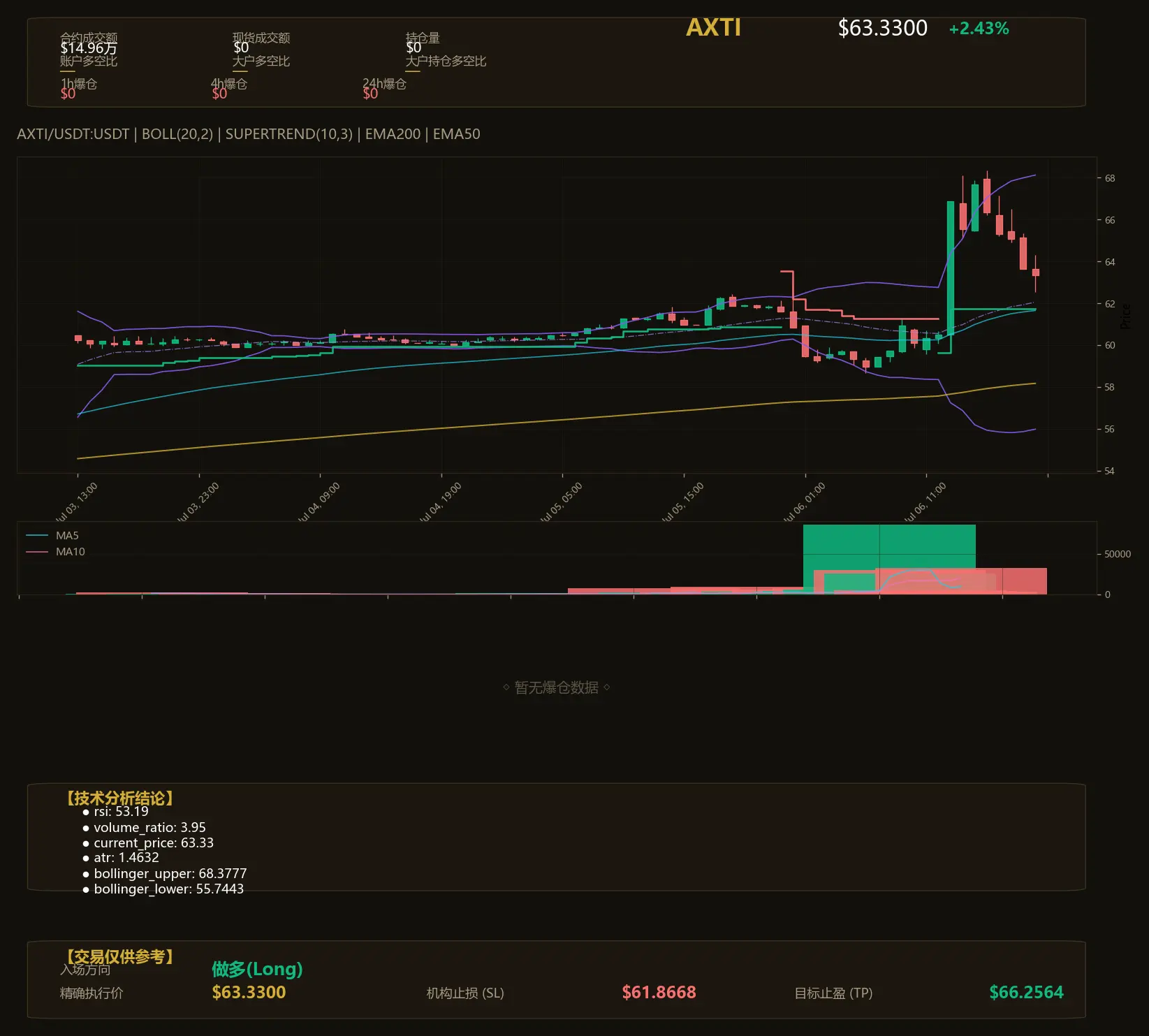Select the 现货成交额 label
Screen dimensions: 1149x1036
pos(261,38)
